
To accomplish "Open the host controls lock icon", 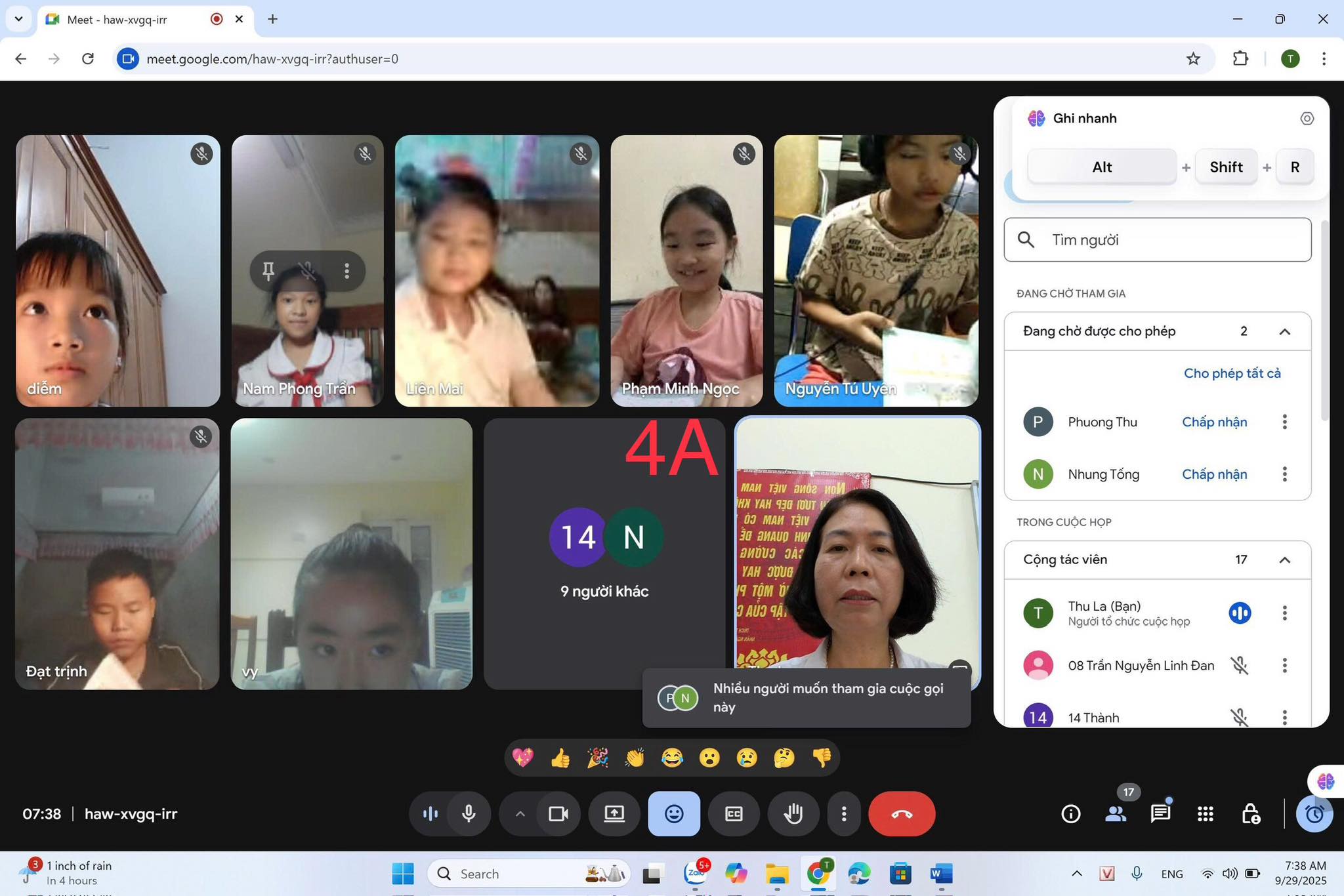I will [x=1250, y=814].
